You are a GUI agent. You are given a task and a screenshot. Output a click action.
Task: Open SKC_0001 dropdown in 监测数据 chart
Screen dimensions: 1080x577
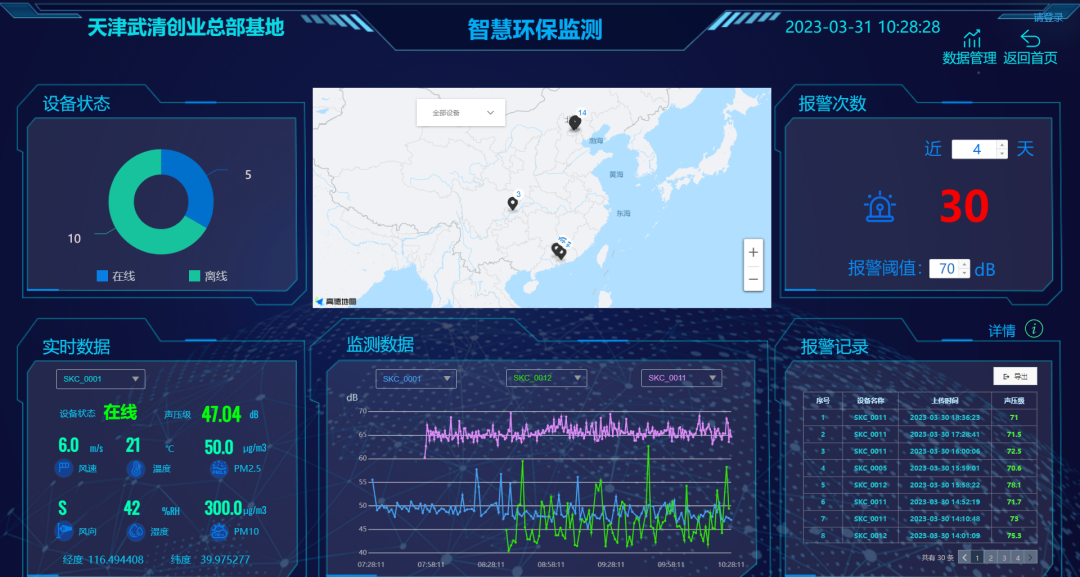point(416,379)
